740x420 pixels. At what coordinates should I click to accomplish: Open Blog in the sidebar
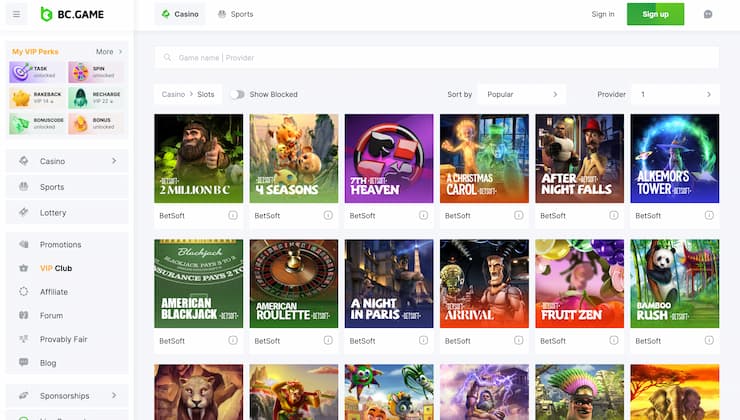point(67,362)
